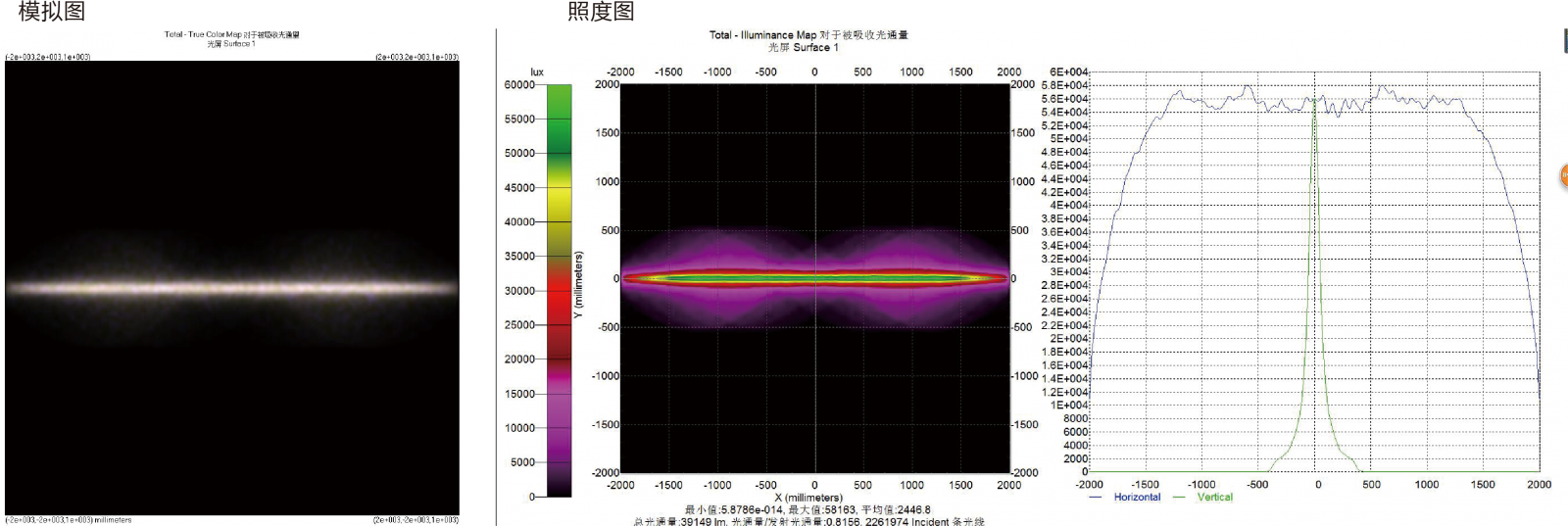Click the orange circular icon at right edge
Screen dimensions: 1568x526
click(1563, 176)
